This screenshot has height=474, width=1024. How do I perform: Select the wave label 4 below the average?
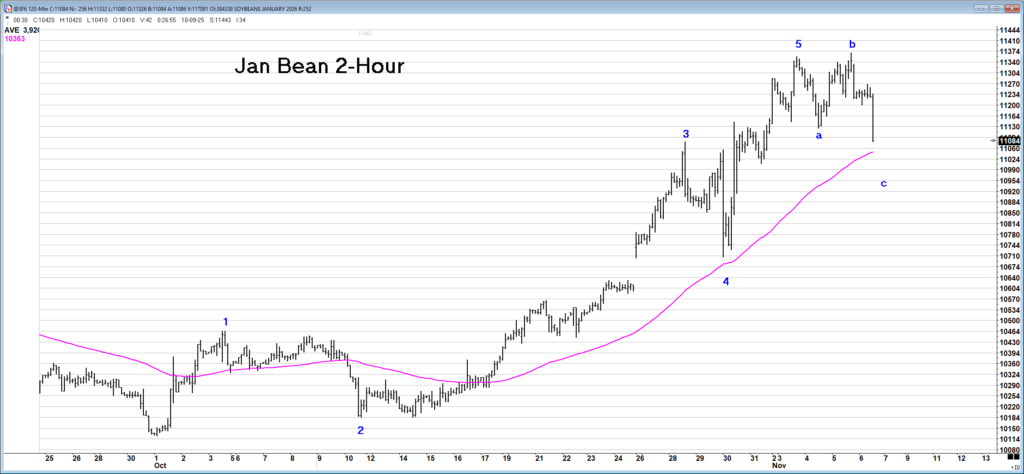(726, 281)
